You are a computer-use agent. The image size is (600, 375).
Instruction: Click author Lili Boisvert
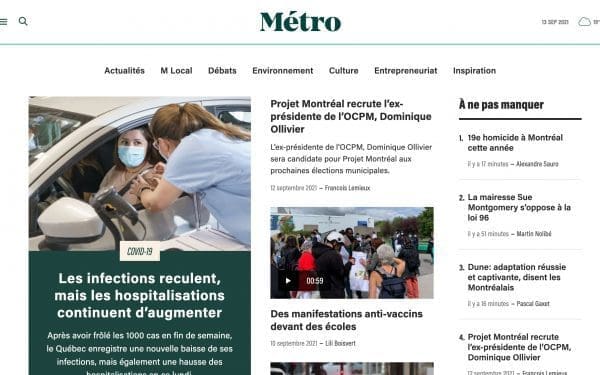point(340,344)
